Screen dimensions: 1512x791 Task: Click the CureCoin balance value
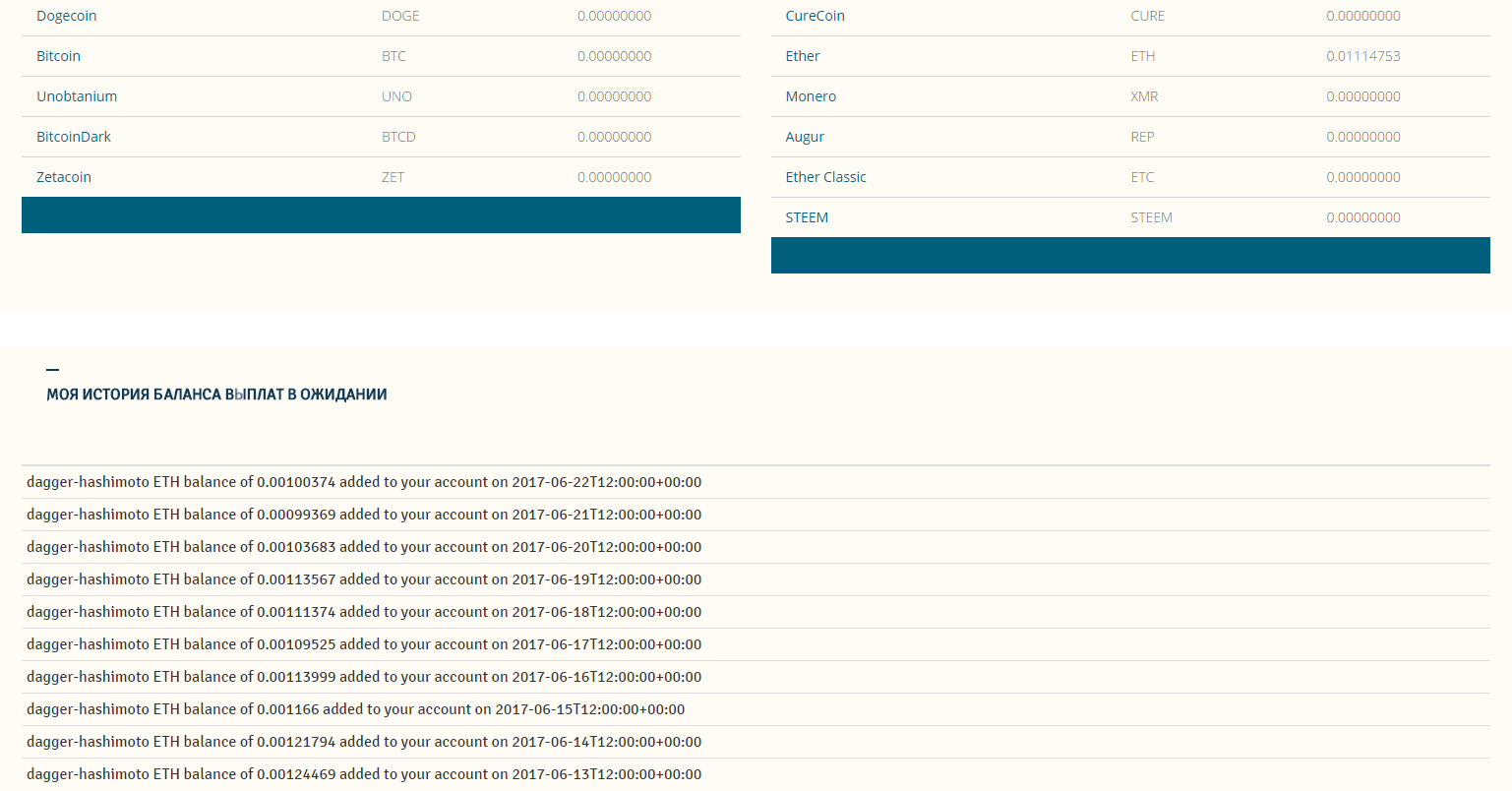tap(1362, 16)
